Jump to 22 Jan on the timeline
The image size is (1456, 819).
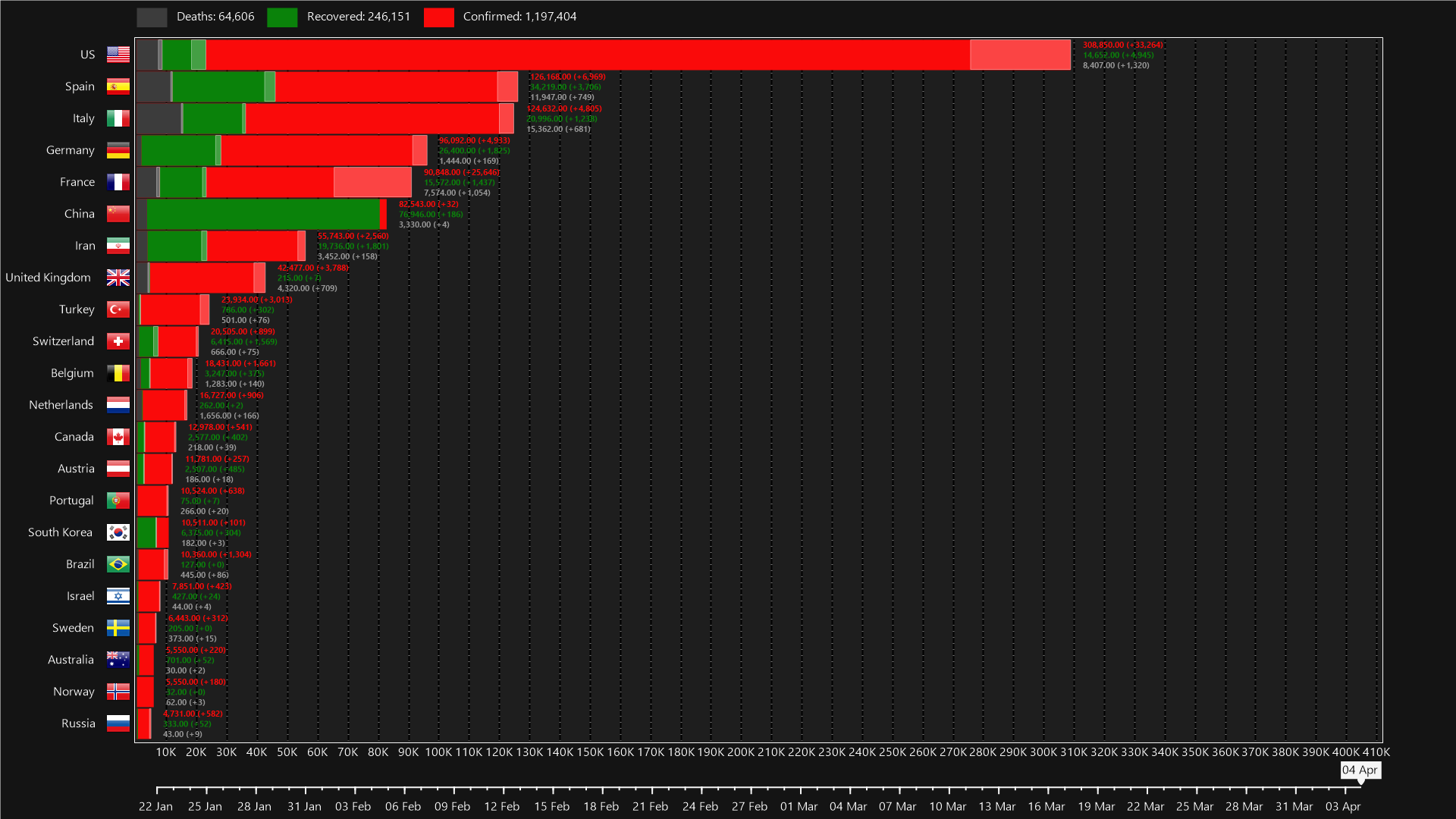coord(155,806)
